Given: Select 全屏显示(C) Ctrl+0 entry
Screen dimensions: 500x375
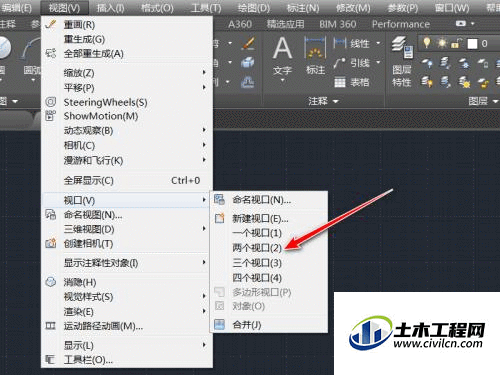Looking at the screenshot, I should [x=127, y=180].
